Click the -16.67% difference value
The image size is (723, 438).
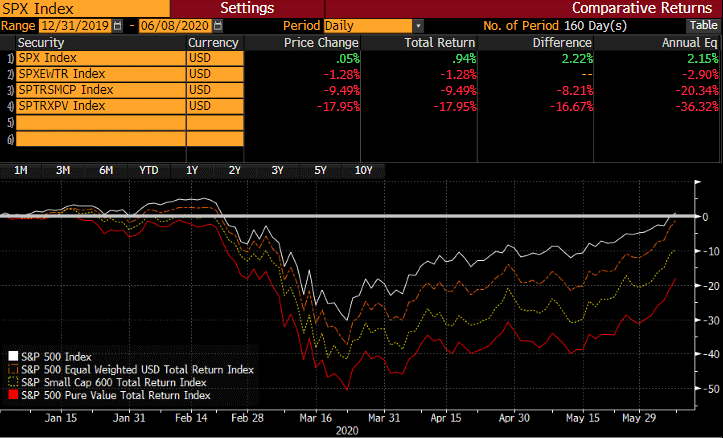571,107
